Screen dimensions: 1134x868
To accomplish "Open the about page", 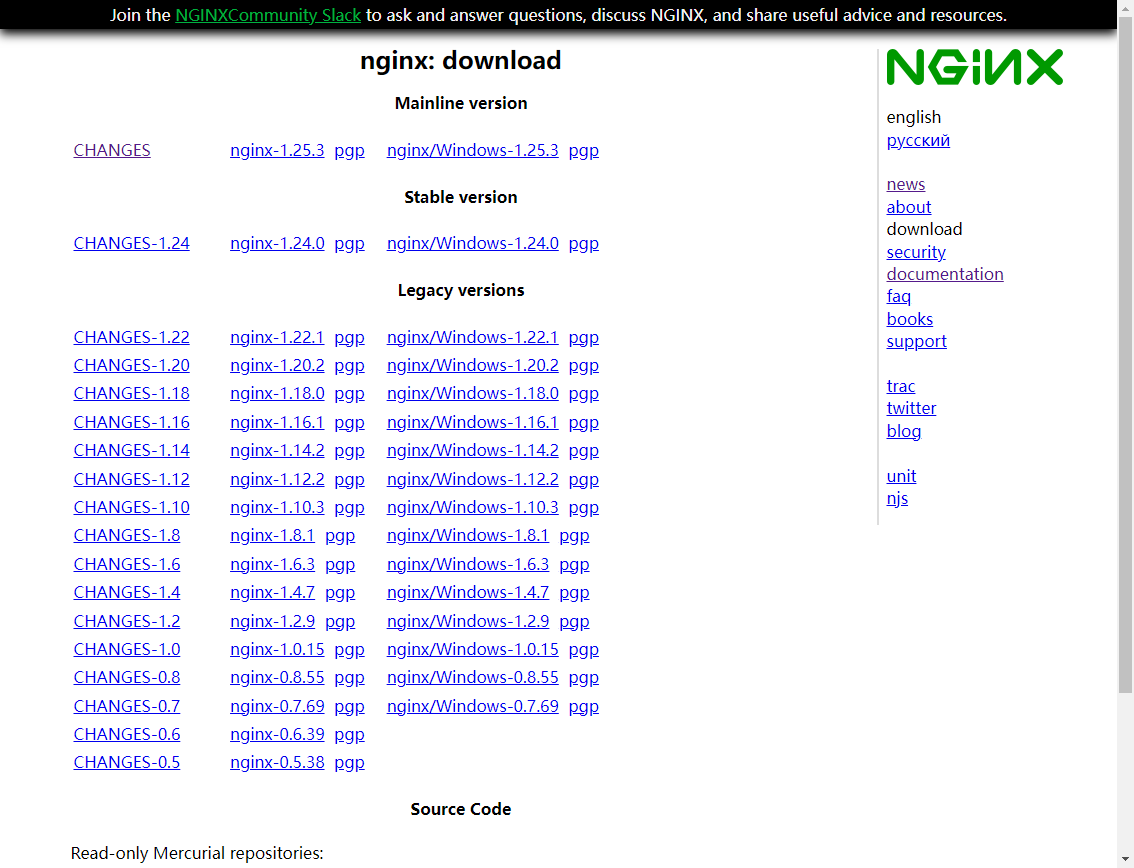I will pos(908,207).
